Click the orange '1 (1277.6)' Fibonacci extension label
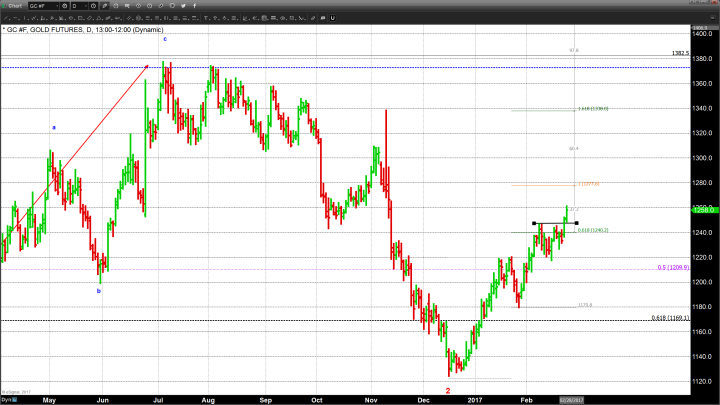The width and height of the screenshot is (720, 405). pos(589,184)
